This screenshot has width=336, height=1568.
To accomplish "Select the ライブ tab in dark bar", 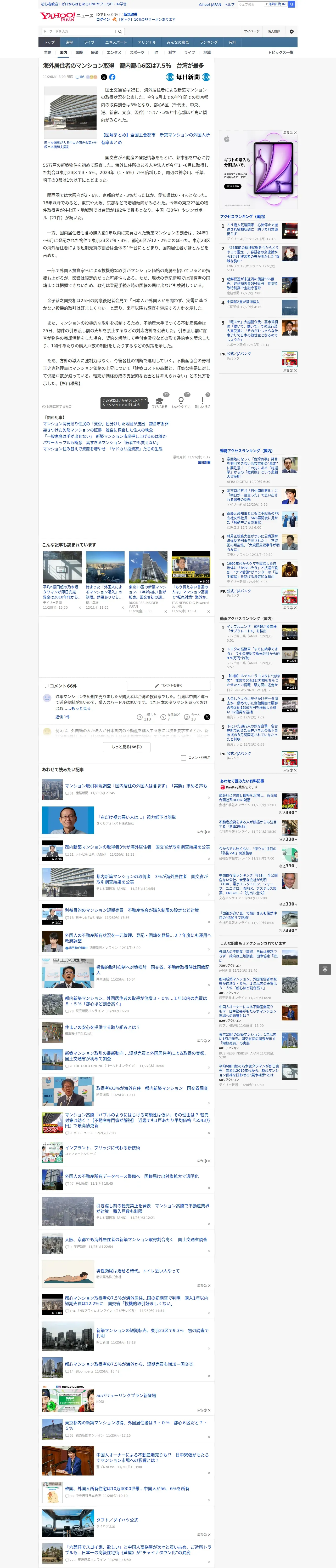I will click(x=89, y=43).
